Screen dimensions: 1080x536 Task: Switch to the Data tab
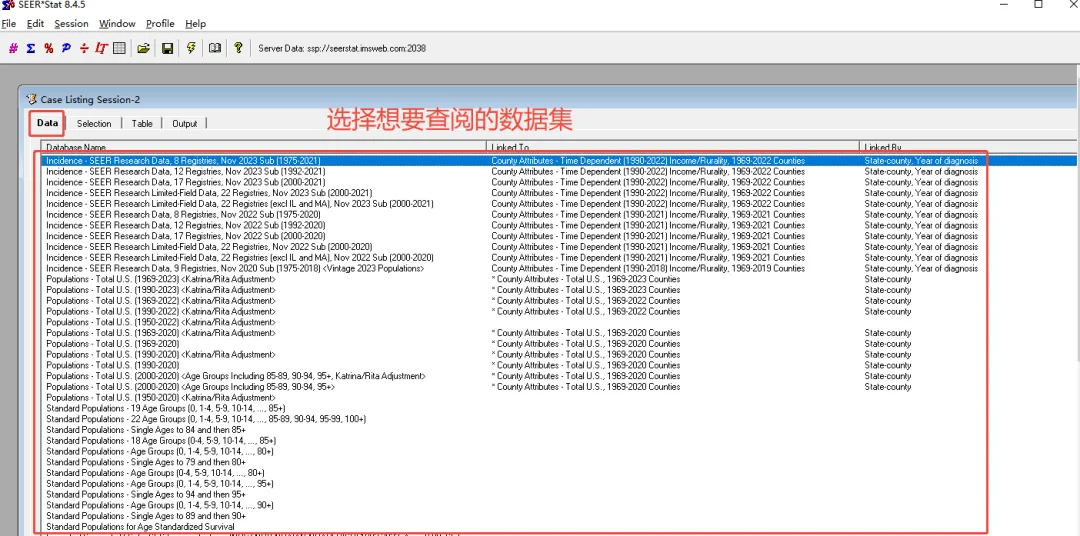pos(48,123)
